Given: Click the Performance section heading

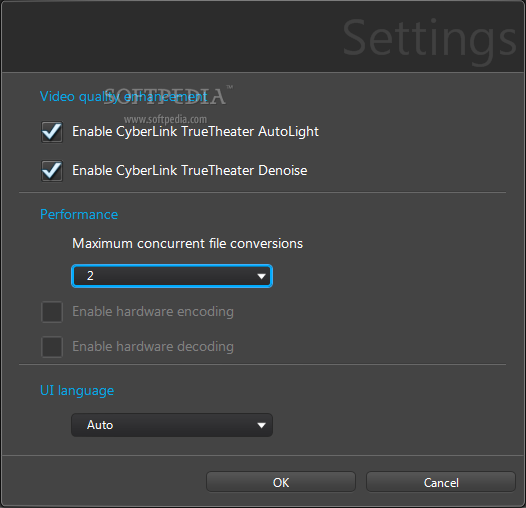Looking at the screenshot, I should 79,214.
